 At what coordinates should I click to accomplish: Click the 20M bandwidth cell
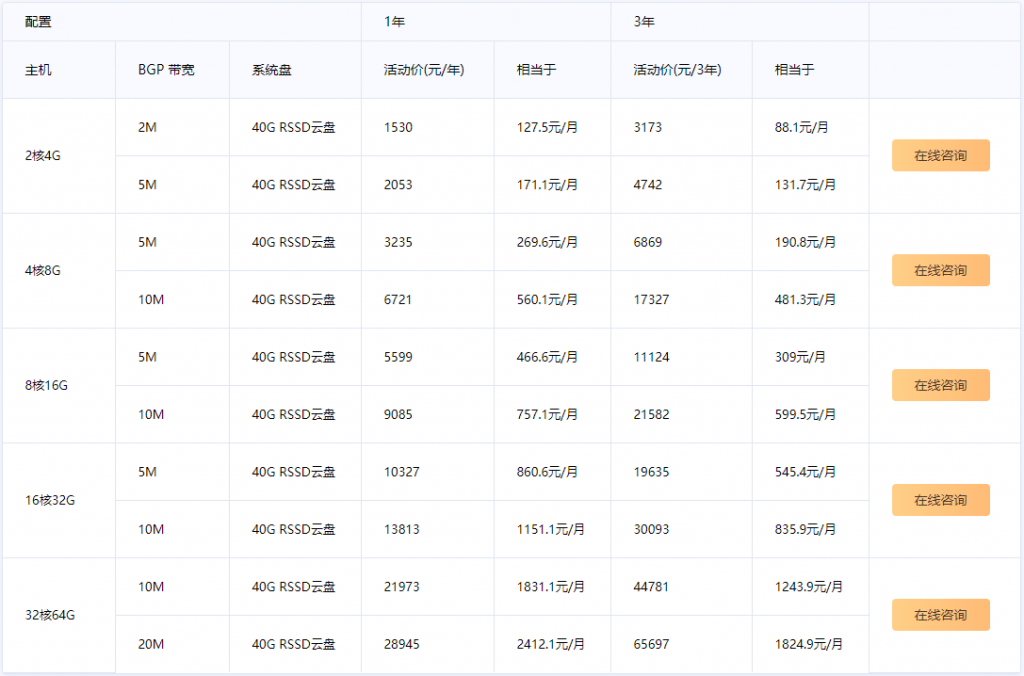[x=172, y=645]
